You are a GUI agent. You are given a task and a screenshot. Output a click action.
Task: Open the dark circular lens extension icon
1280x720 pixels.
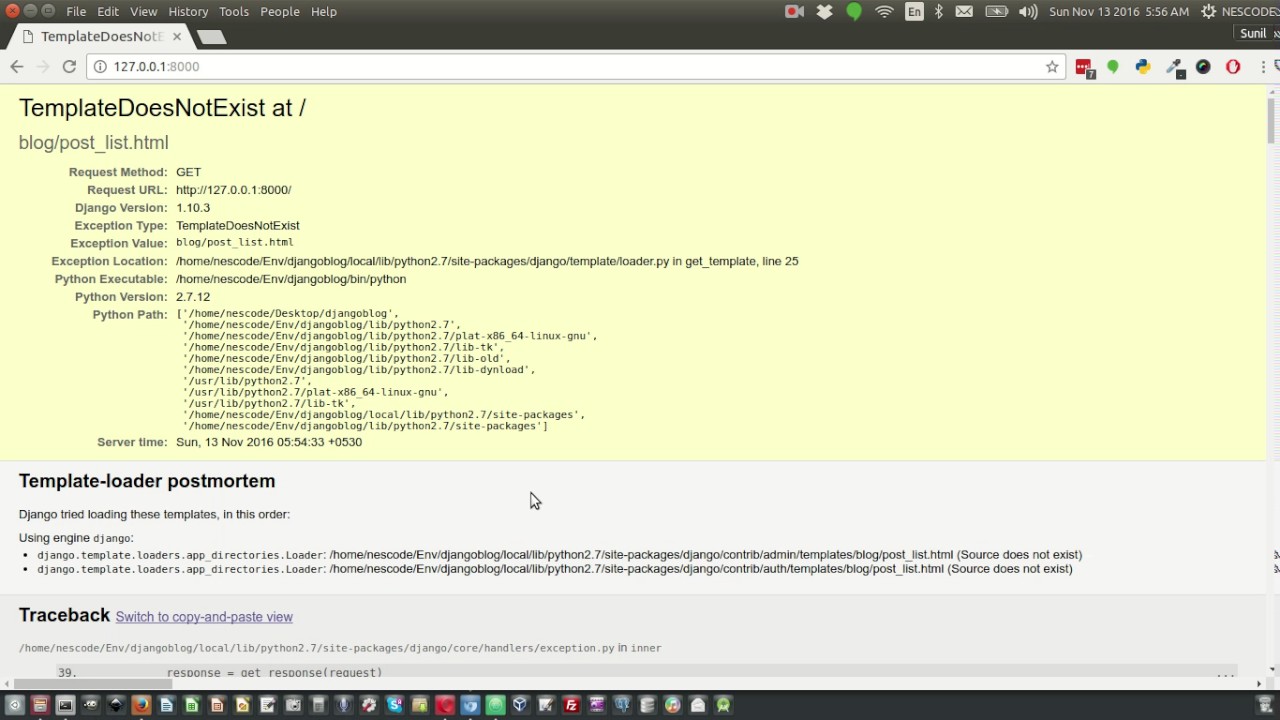point(1203,67)
